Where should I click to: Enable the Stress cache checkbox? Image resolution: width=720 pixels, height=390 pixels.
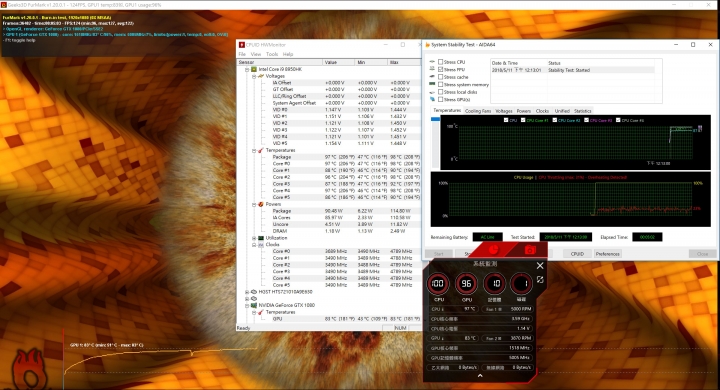(440, 77)
